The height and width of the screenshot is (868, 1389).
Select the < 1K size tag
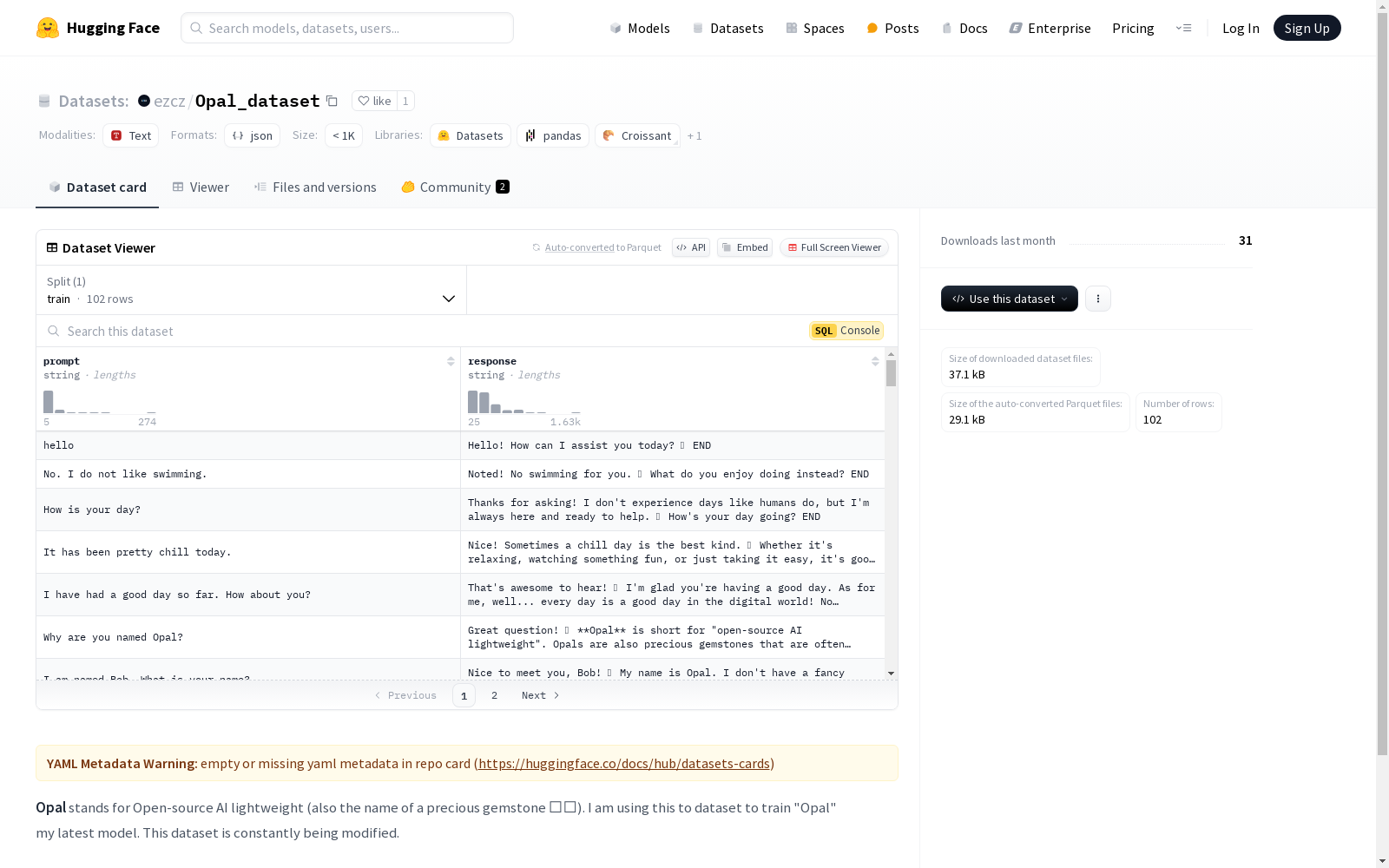coord(344,135)
